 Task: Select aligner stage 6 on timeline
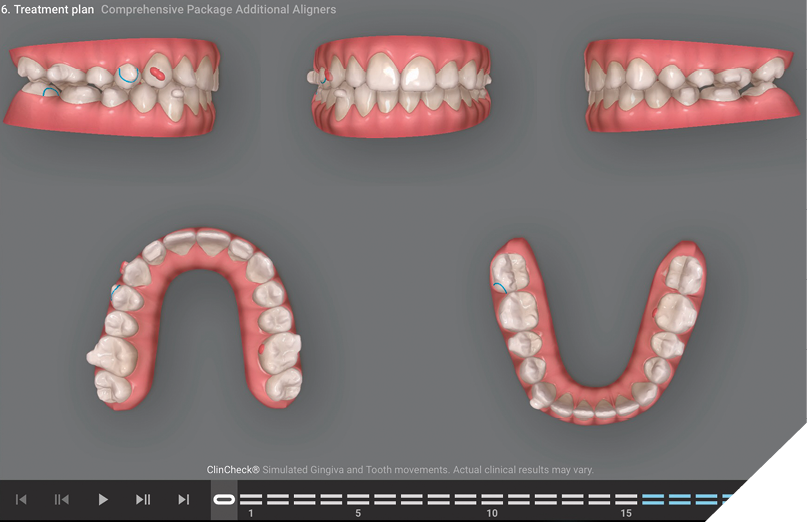(384, 499)
